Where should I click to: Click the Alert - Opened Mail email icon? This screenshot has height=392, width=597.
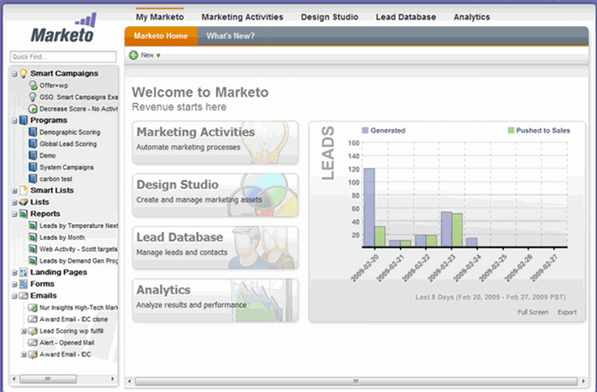click(x=33, y=343)
